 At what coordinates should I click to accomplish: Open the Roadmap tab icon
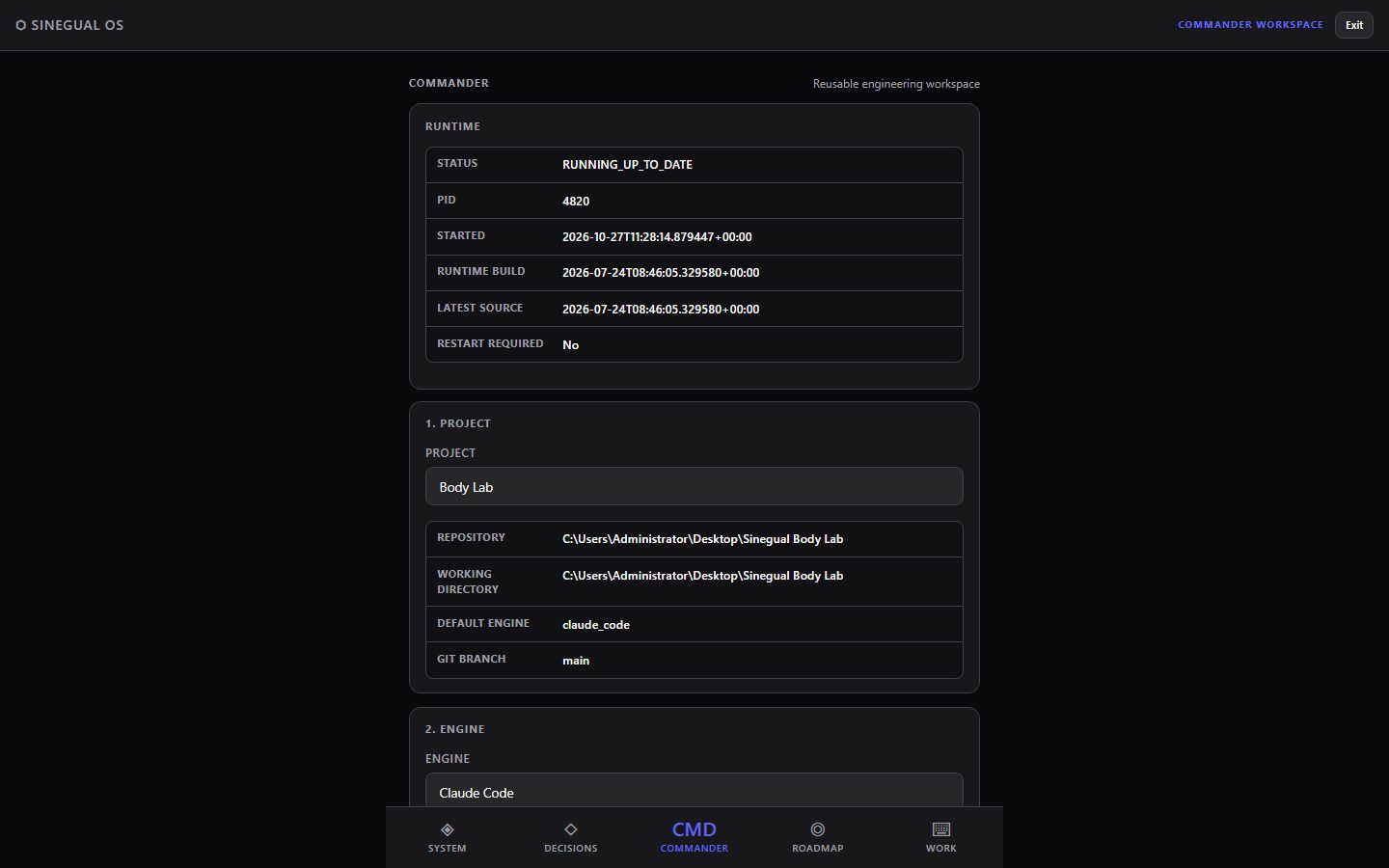pyautogui.click(x=818, y=829)
